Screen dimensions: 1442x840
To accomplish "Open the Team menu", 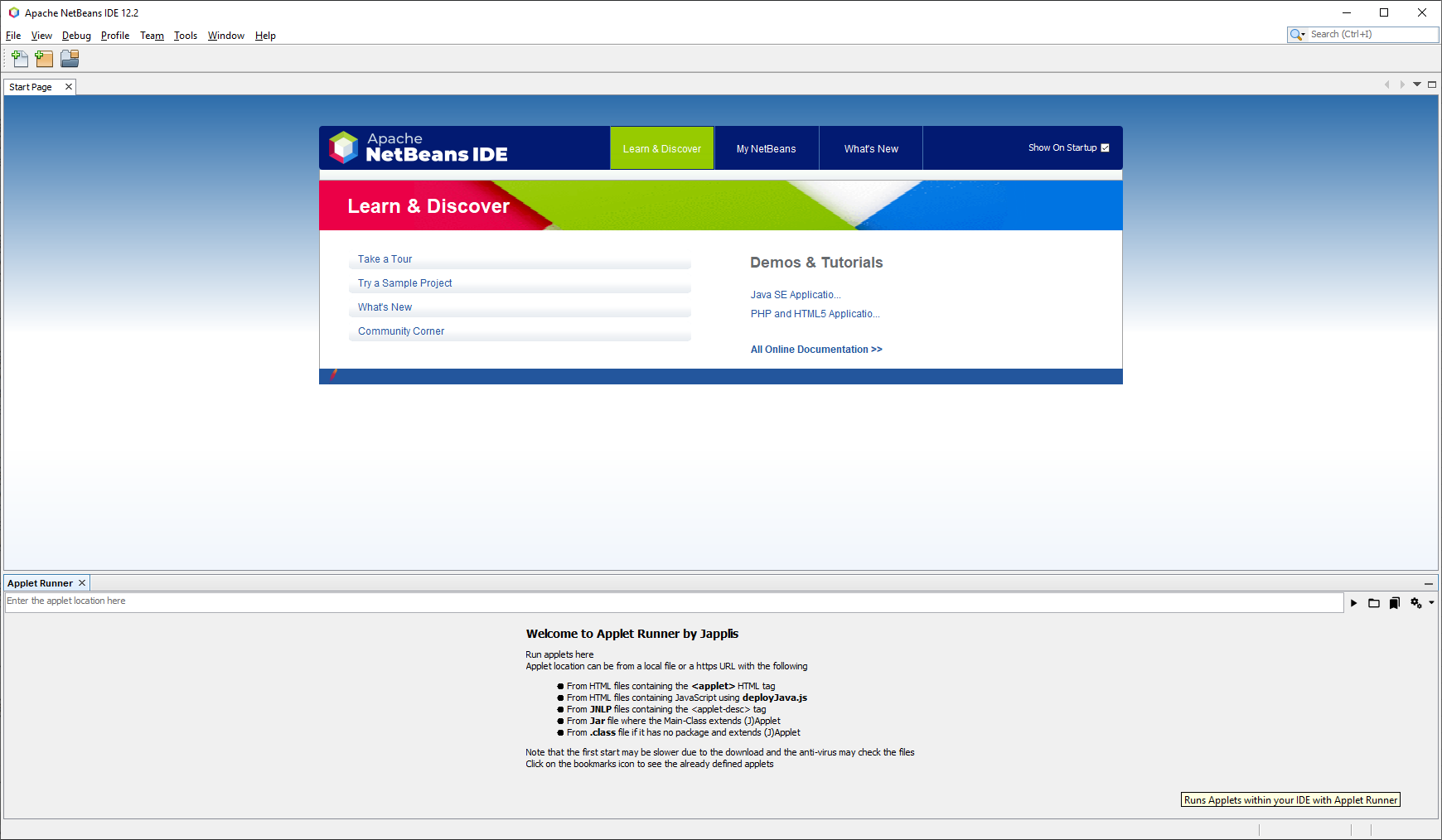I will pyautogui.click(x=152, y=36).
